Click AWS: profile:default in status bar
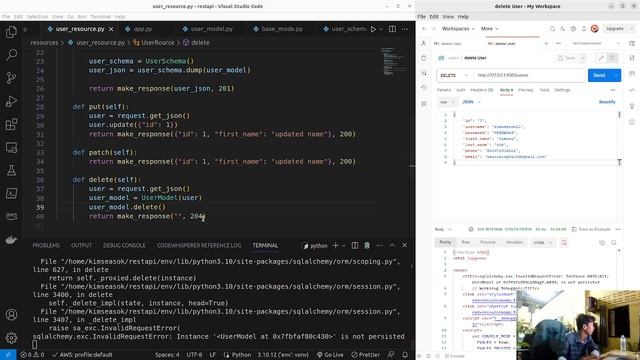The width and height of the screenshot is (640, 360). pyautogui.click(x=82, y=355)
